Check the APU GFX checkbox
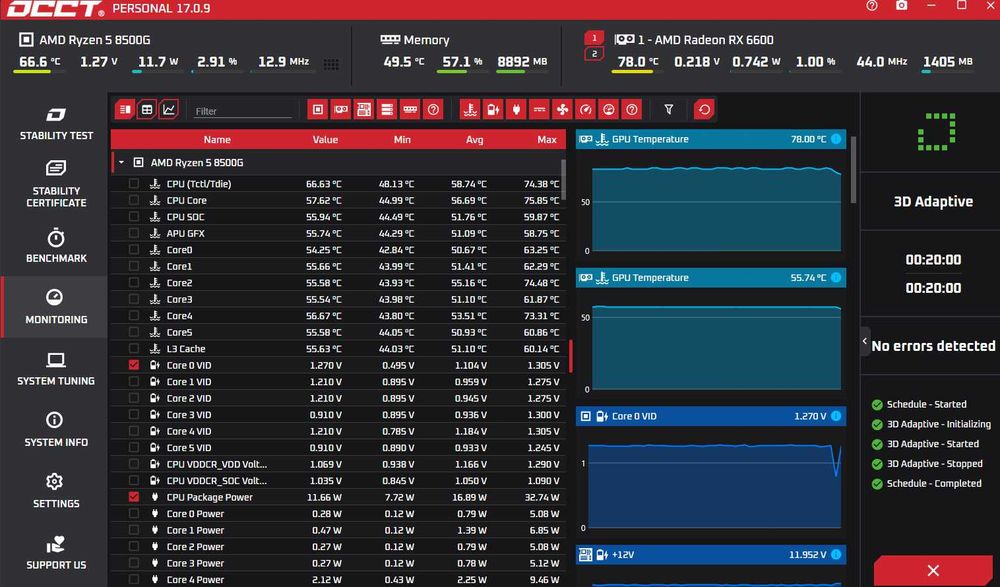 coord(133,233)
